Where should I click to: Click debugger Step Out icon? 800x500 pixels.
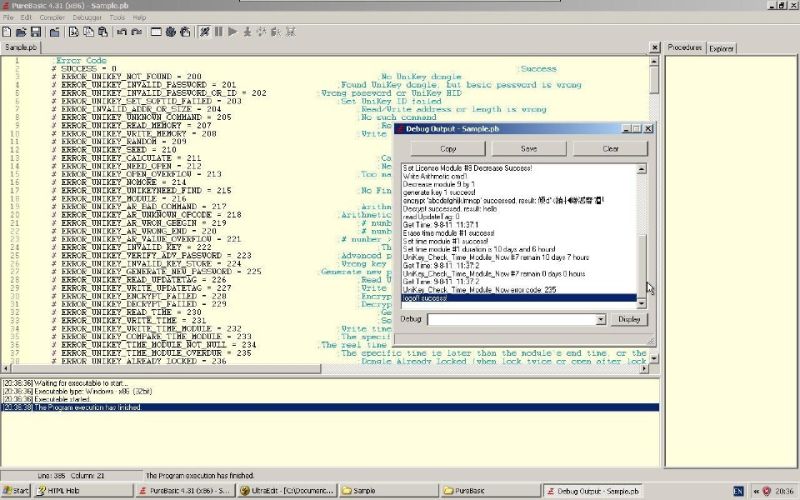pos(276,32)
